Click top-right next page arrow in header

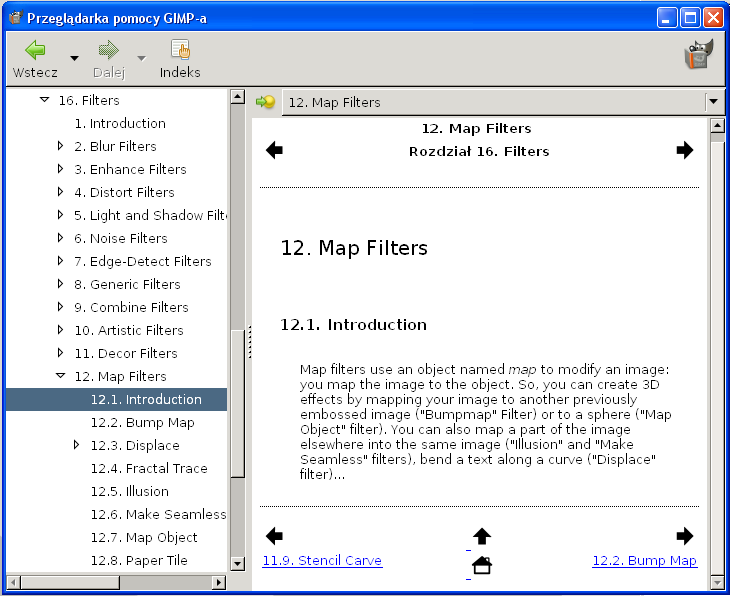pos(685,150)
